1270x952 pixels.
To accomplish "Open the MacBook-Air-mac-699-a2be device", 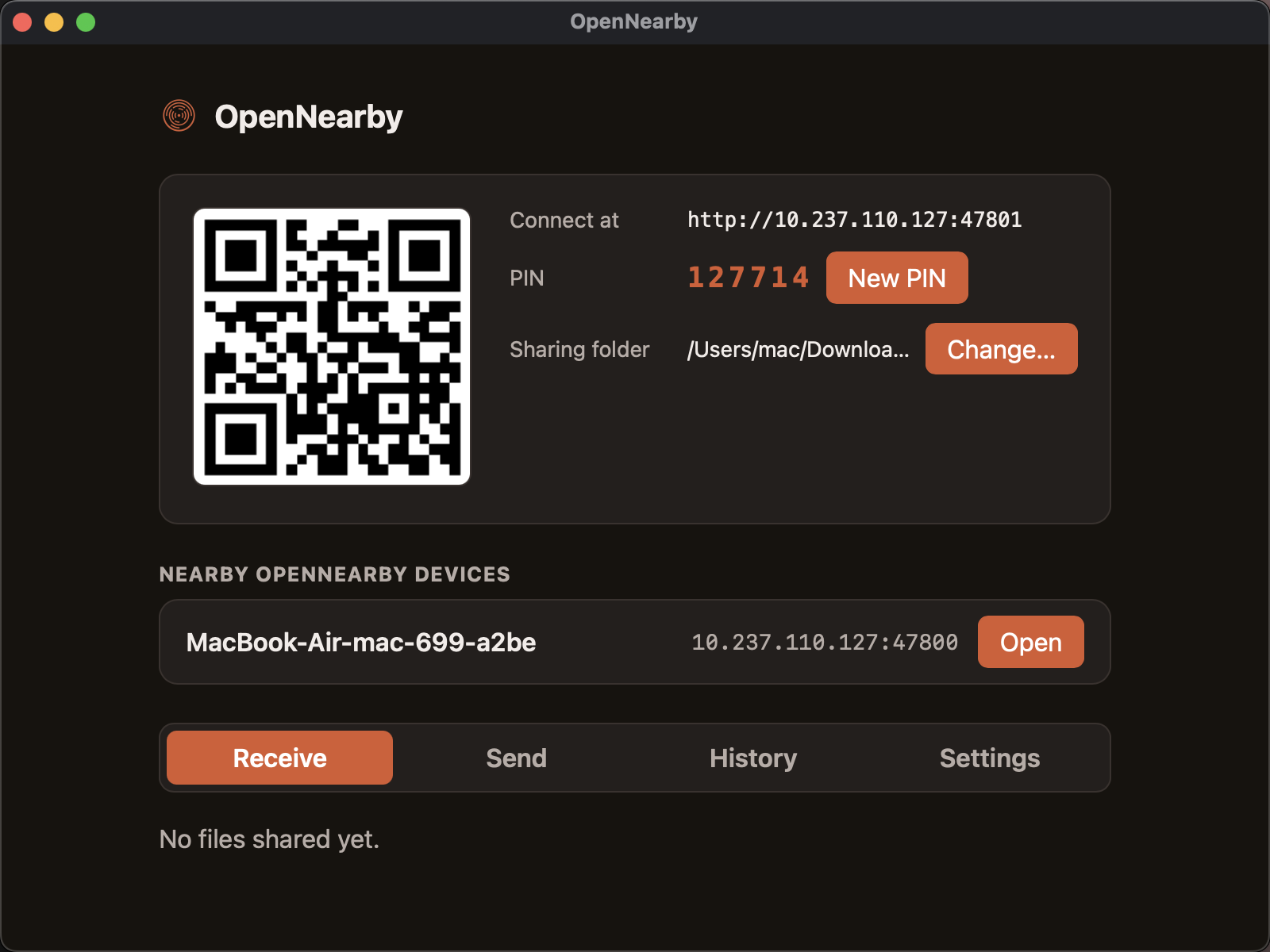I will coord(1030,642).
